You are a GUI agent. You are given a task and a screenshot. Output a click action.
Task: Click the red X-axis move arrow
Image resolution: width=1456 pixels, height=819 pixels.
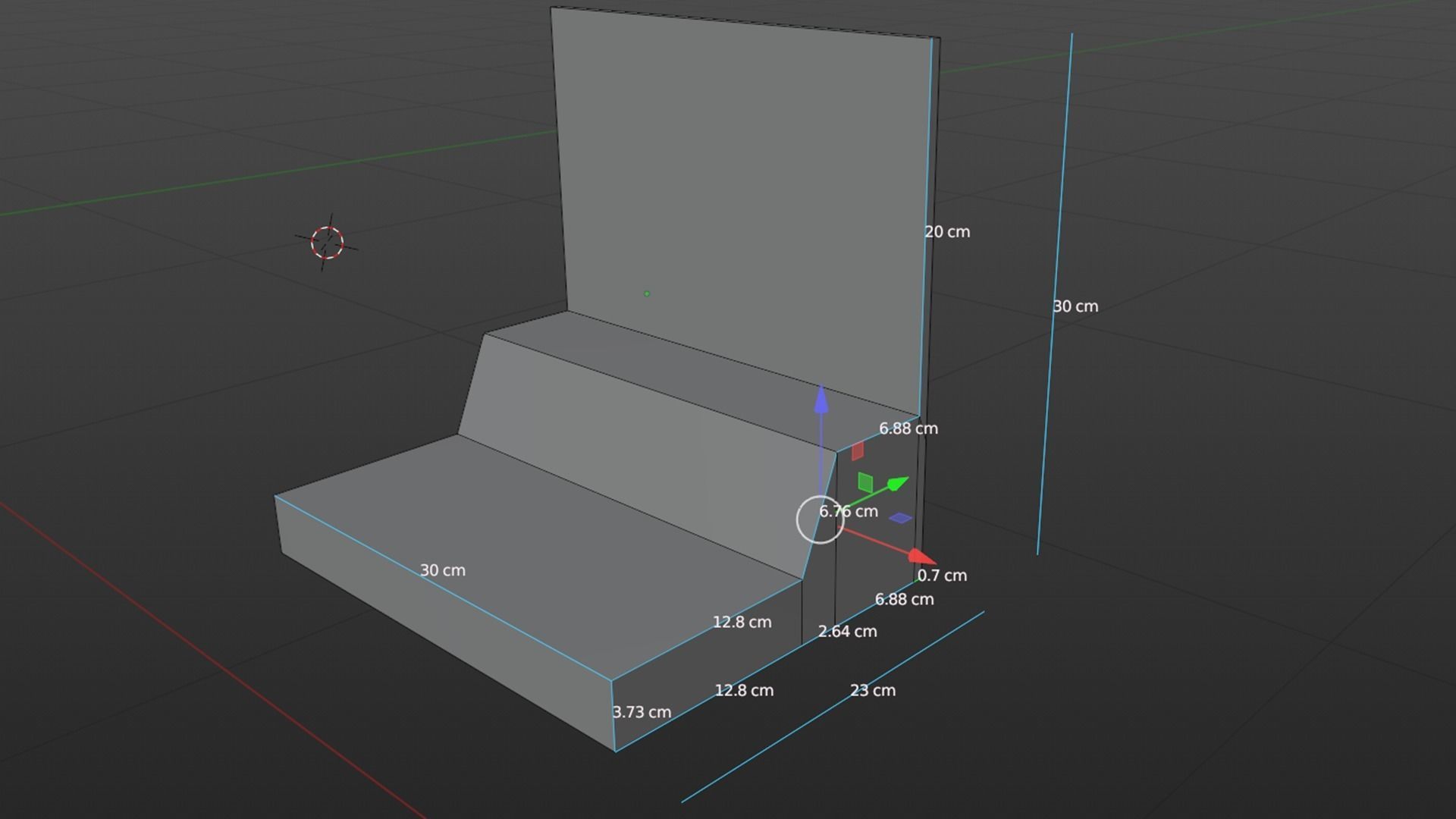coord(922,557)
